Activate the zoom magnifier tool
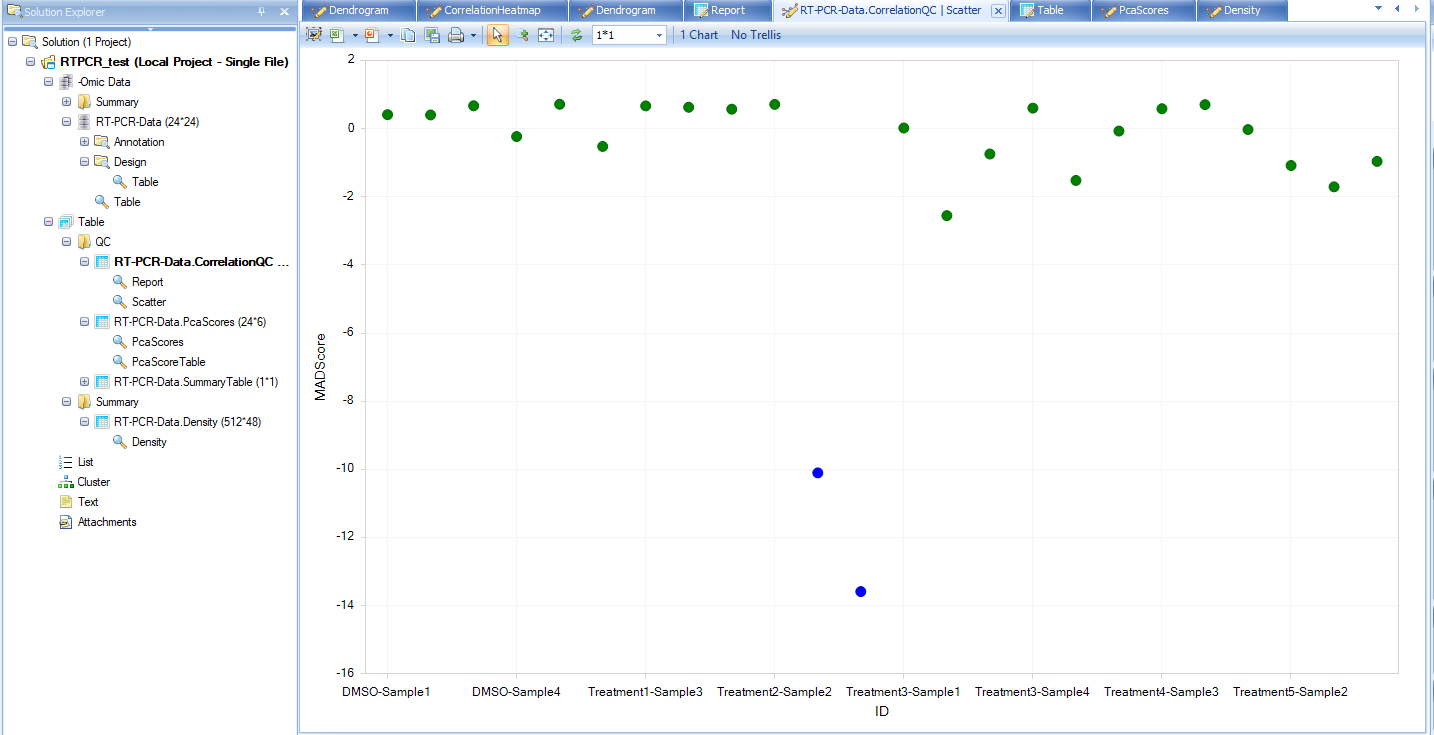This screenshot has height=735, width=1434. (522, 35)
